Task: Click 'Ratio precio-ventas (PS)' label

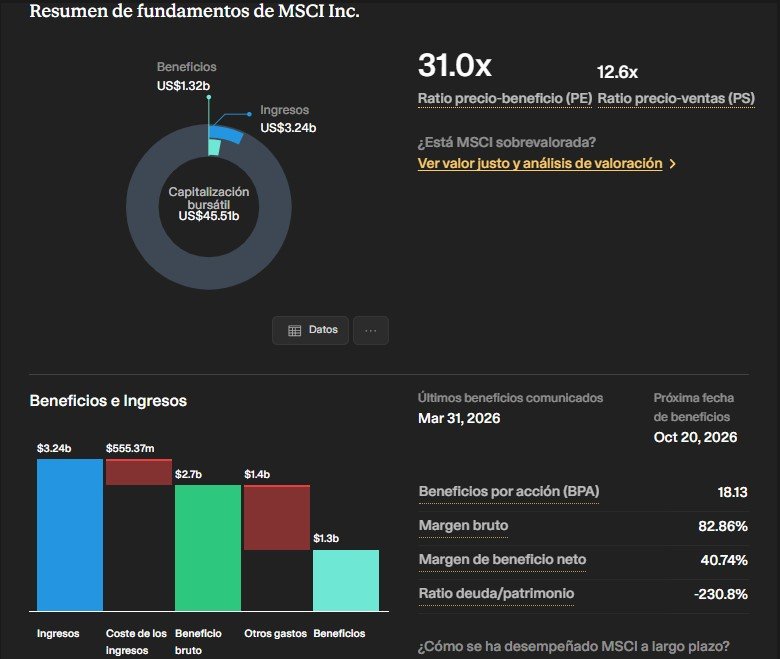Action: coord(676,98)
